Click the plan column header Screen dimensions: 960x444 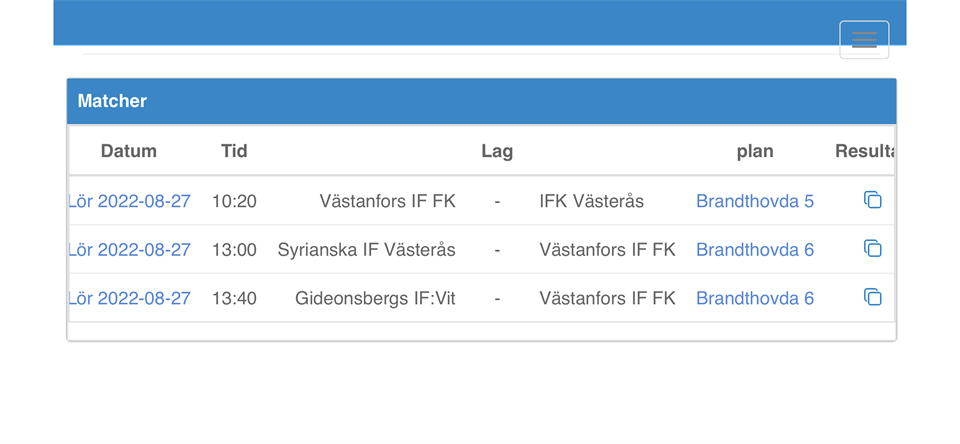(x=755, y=151)
